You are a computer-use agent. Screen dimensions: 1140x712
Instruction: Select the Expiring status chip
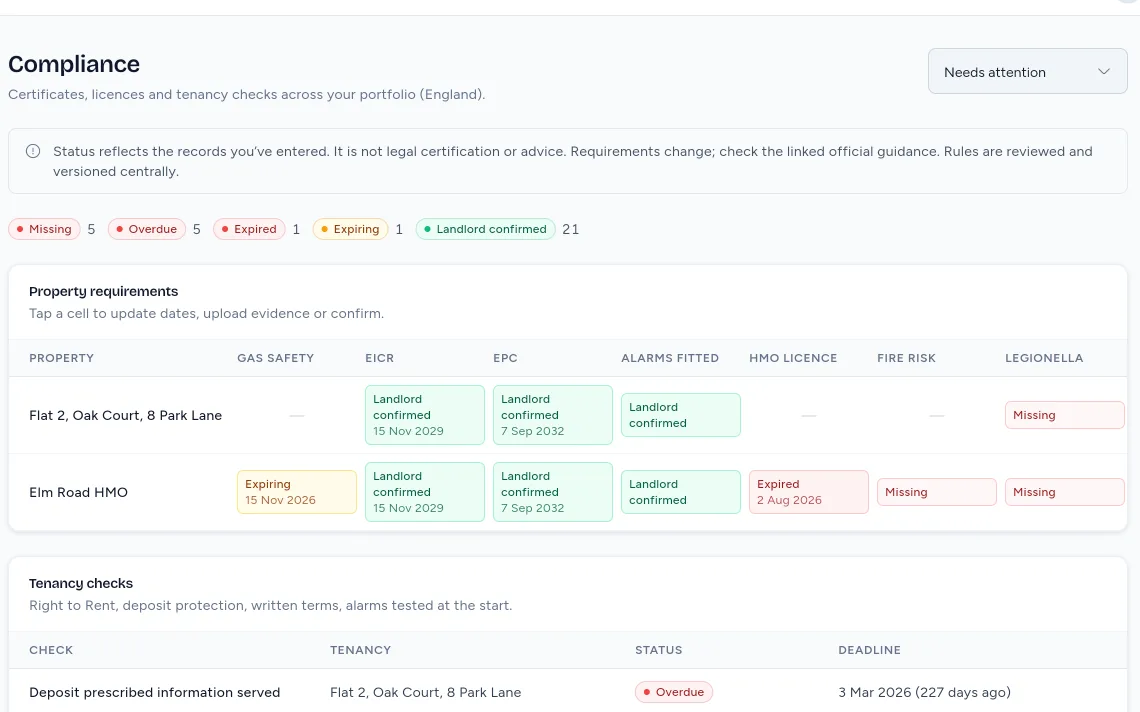pos(350,229)
